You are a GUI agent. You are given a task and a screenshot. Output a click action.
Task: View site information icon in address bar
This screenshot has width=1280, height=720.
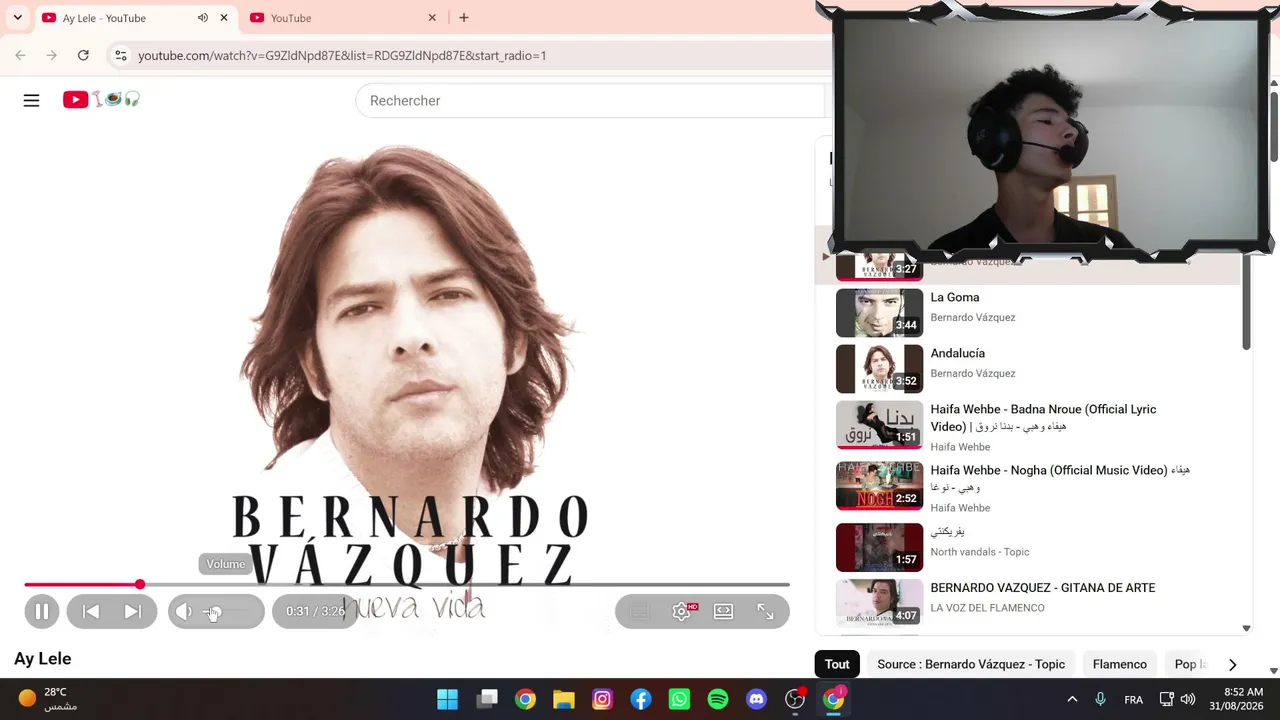point(121,56)
